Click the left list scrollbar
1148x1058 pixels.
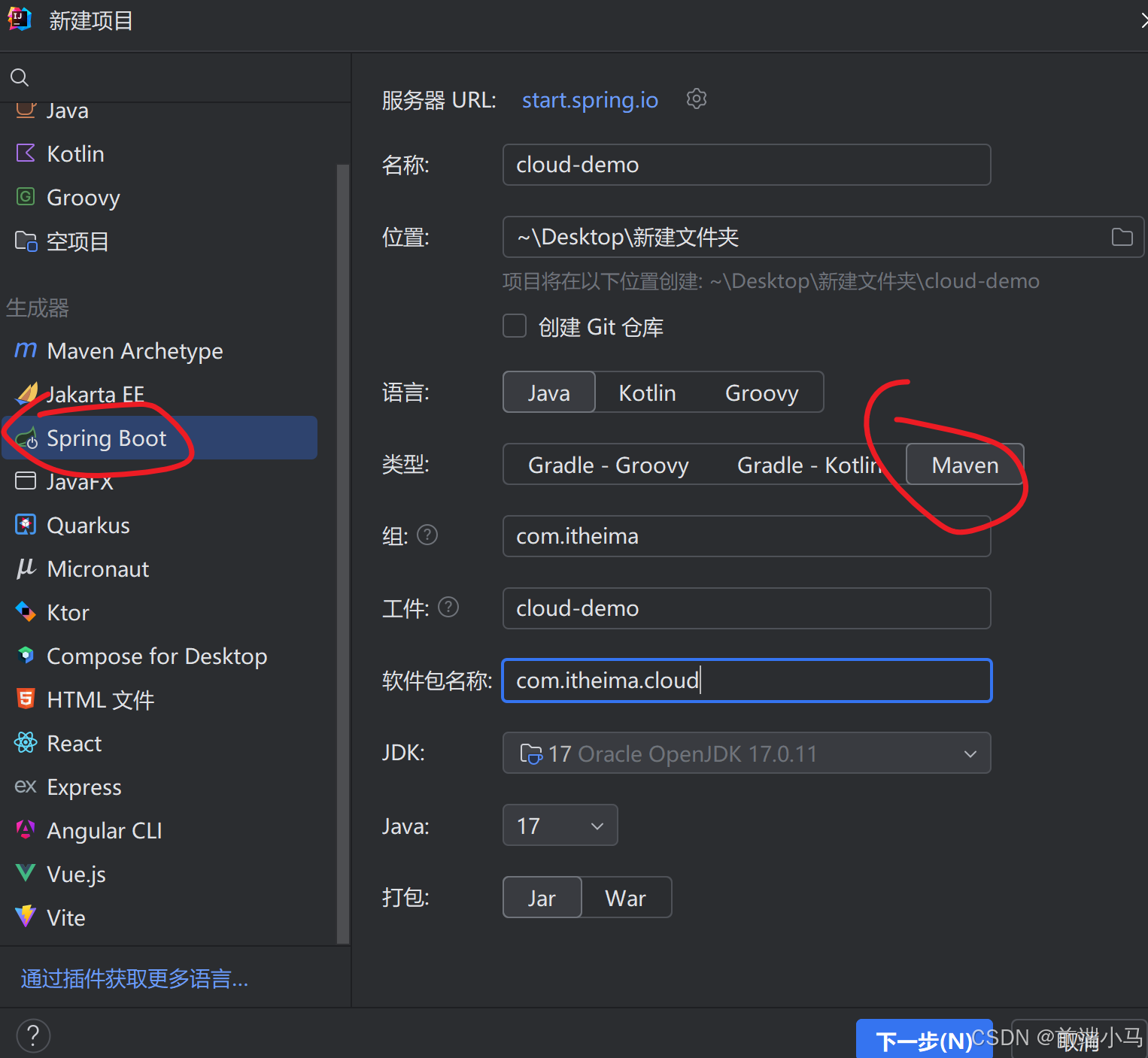tap(343, 553)
